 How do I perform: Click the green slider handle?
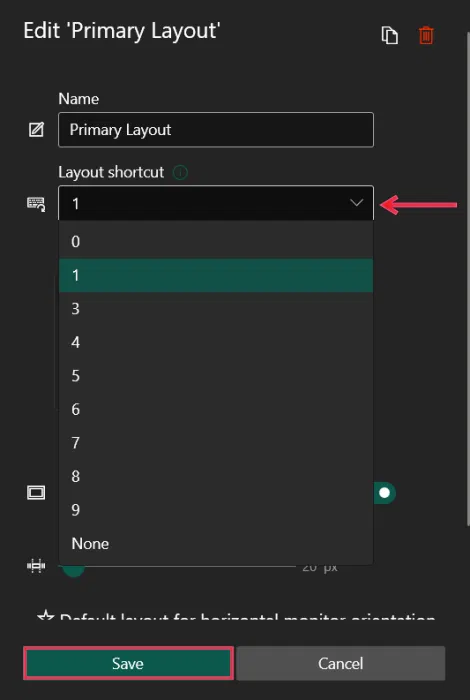click(73, 569)
